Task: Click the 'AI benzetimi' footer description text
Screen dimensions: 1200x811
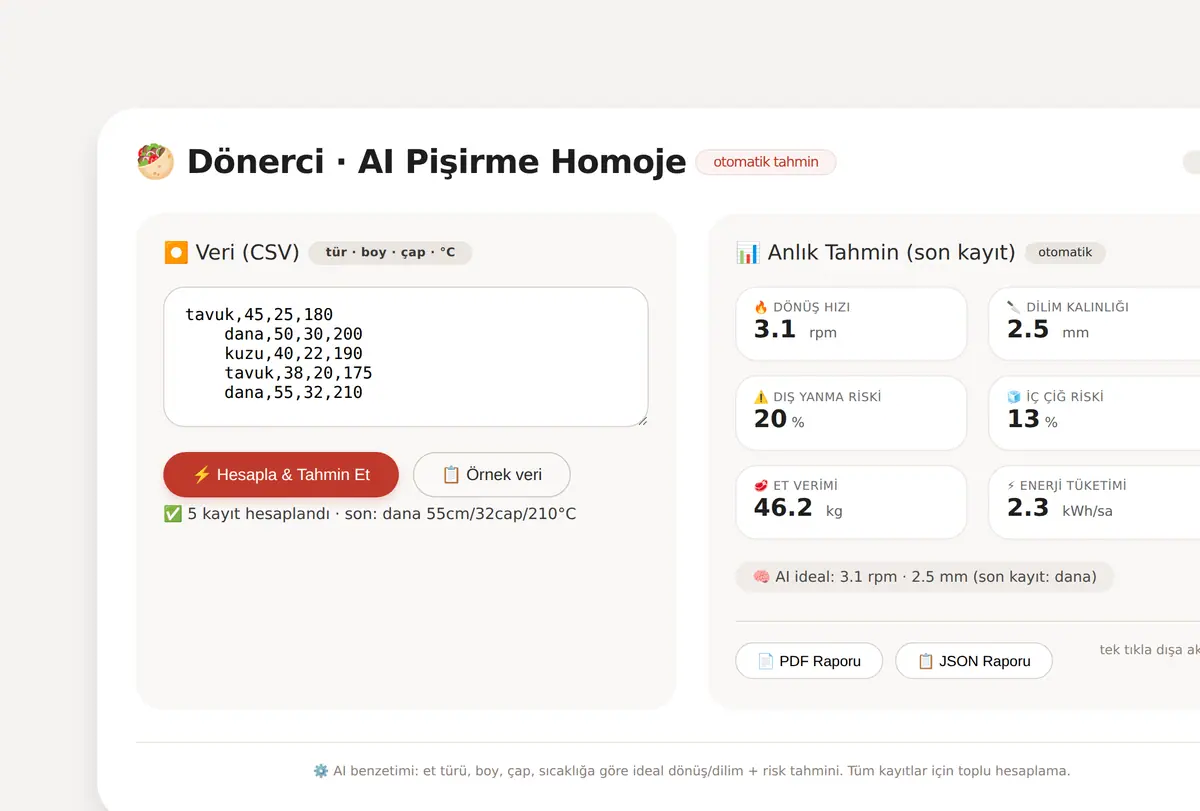Action: coord(692,771)
